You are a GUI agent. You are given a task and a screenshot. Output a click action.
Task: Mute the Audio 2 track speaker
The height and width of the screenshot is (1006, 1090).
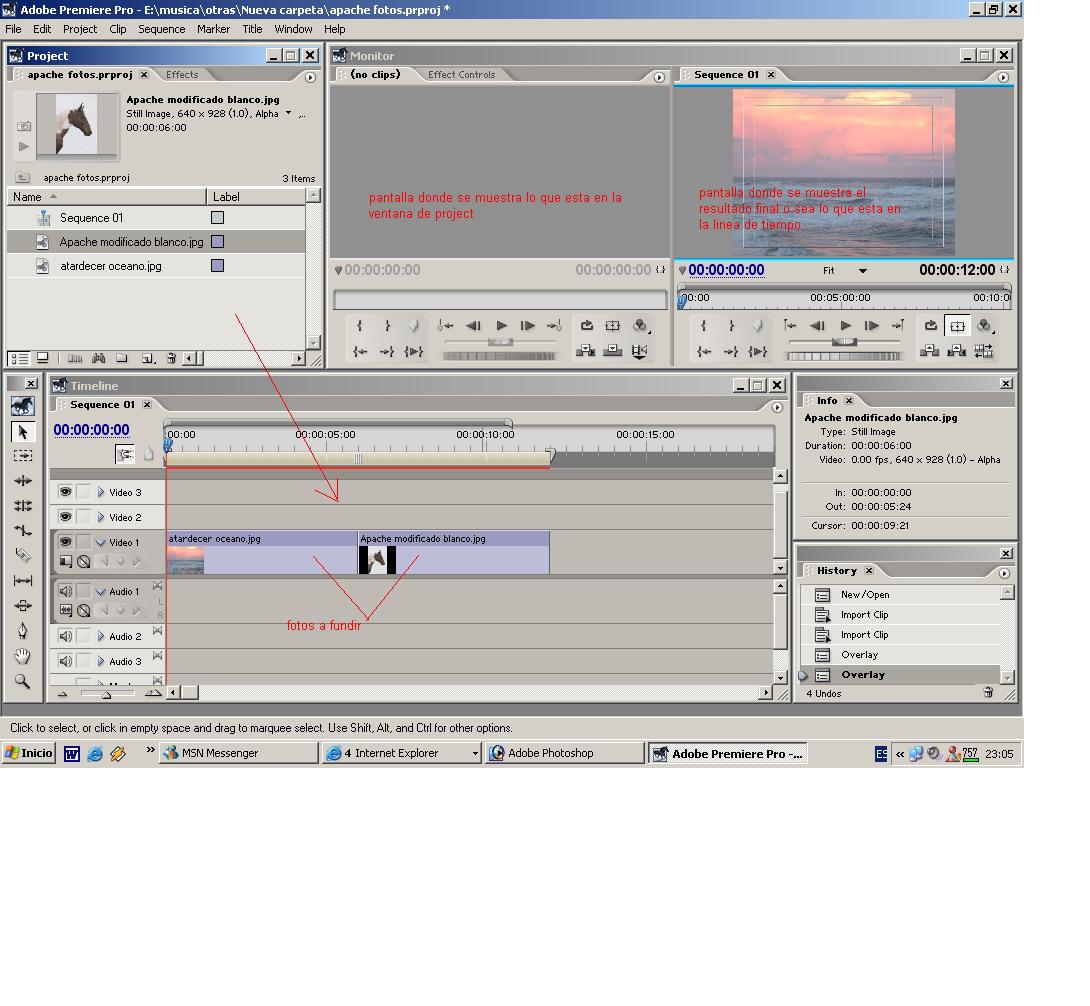pos(65,635)
